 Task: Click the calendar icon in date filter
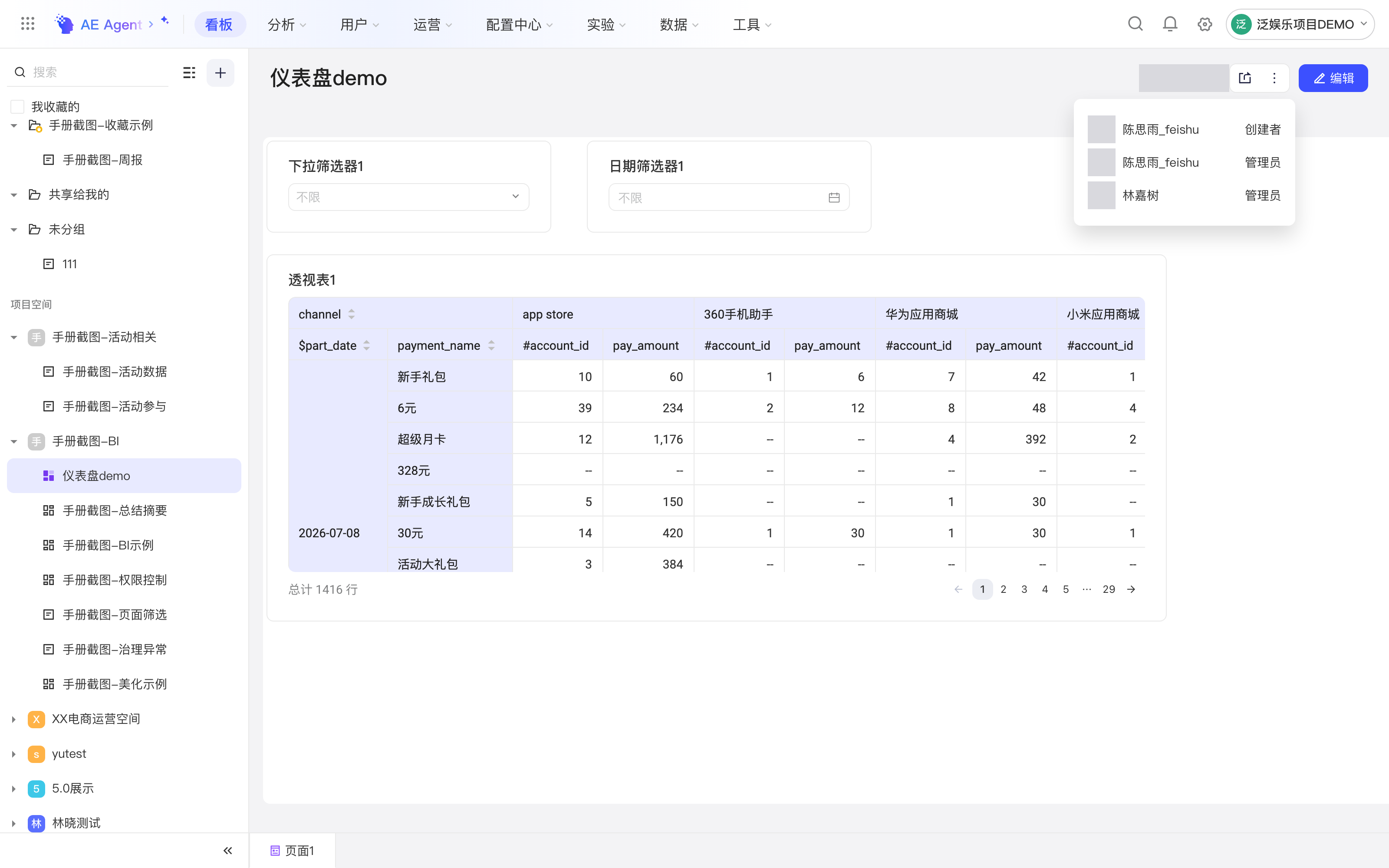tap(834, 197)
